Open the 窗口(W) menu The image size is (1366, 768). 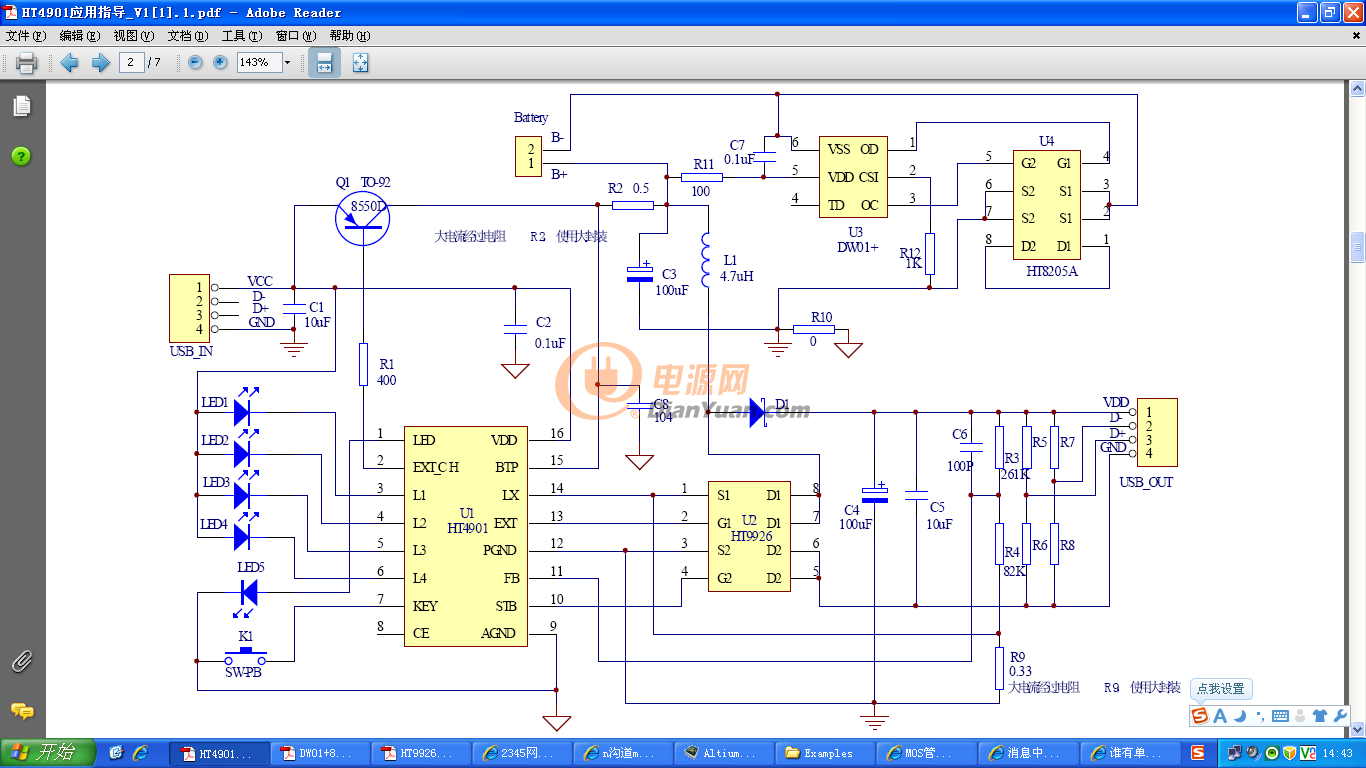pyautogui.click(x=295, y=35)
